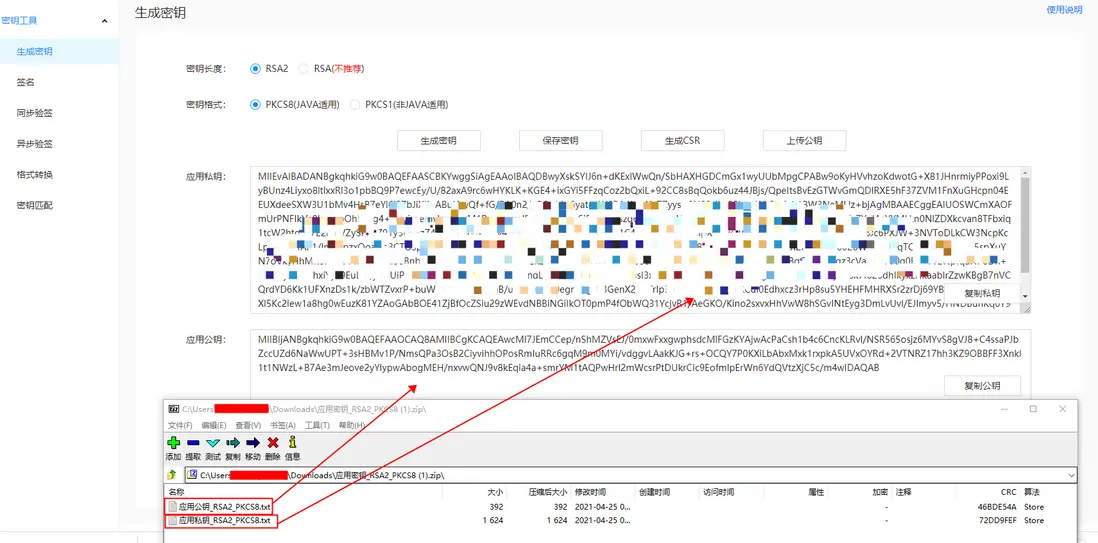Click the 7-Zip Add (添加) icon

[173, 443]
